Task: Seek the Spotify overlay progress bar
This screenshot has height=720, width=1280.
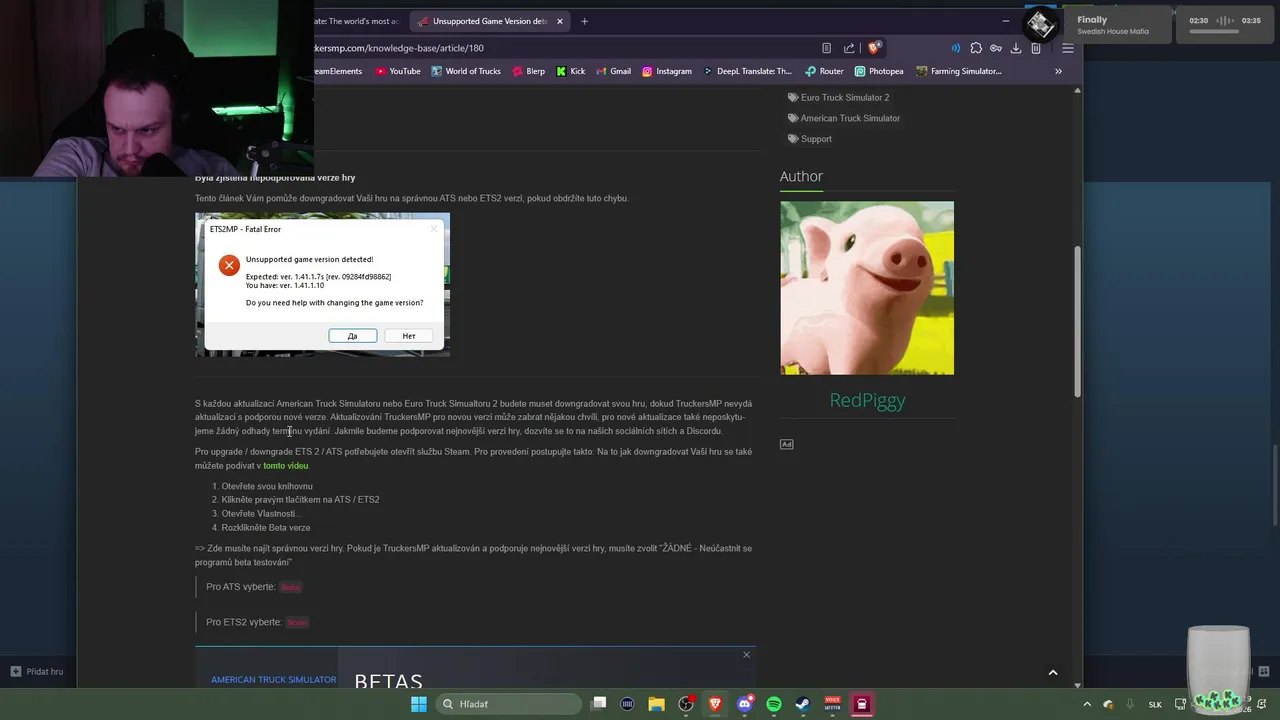Action: pos(1213,32)
